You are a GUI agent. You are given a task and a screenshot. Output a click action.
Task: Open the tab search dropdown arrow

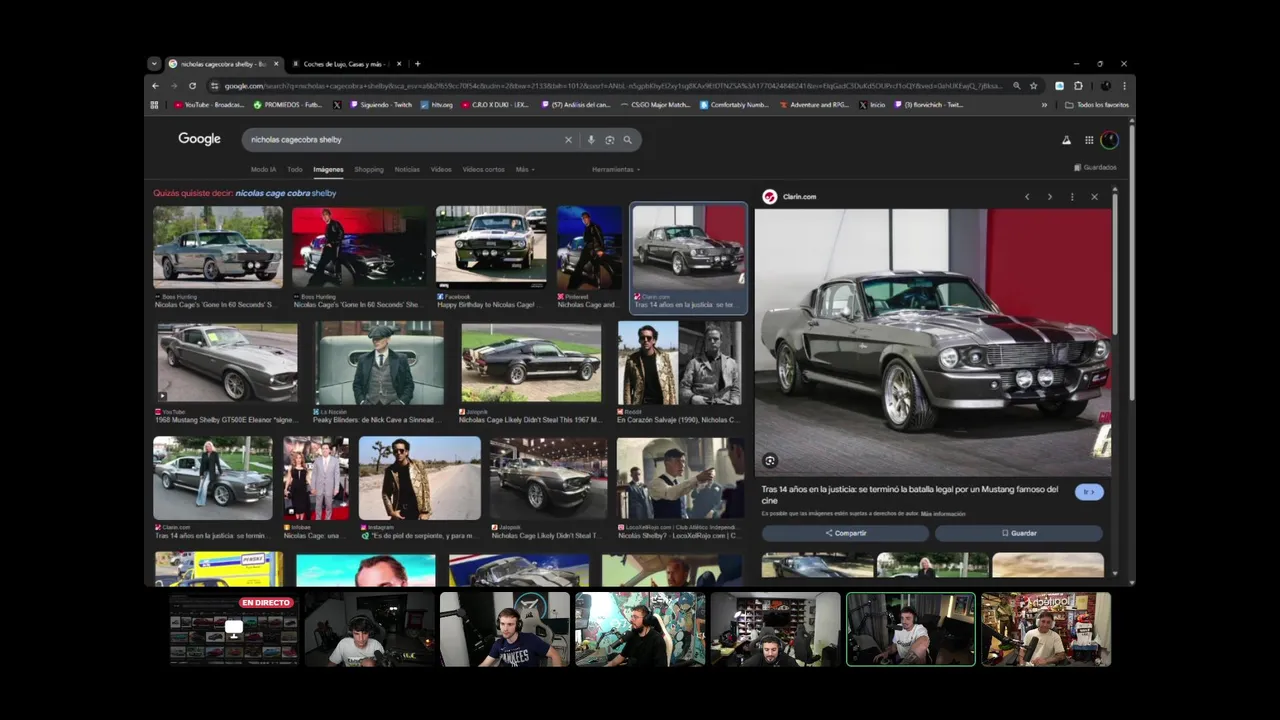(154, 64)
